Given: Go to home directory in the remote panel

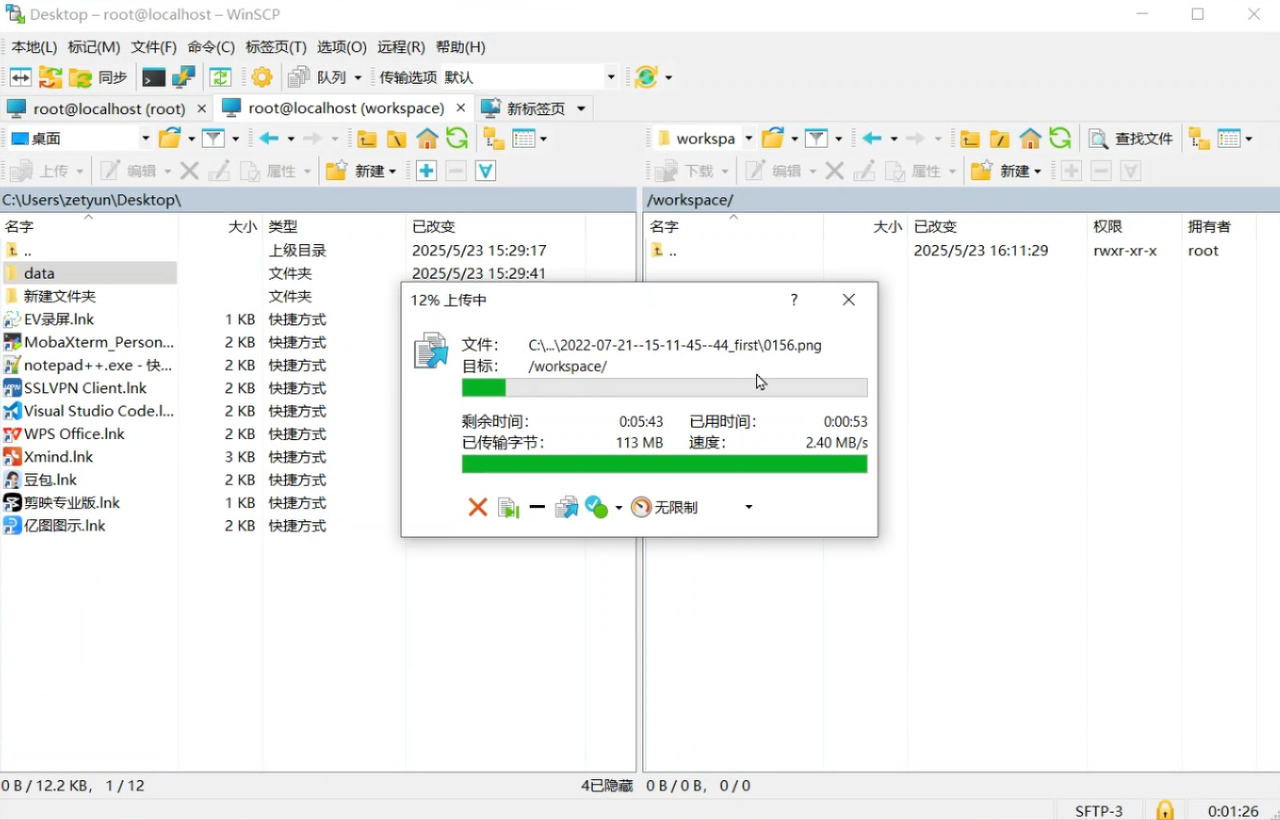Looking at the screenshot, I should click(1030, 139).
